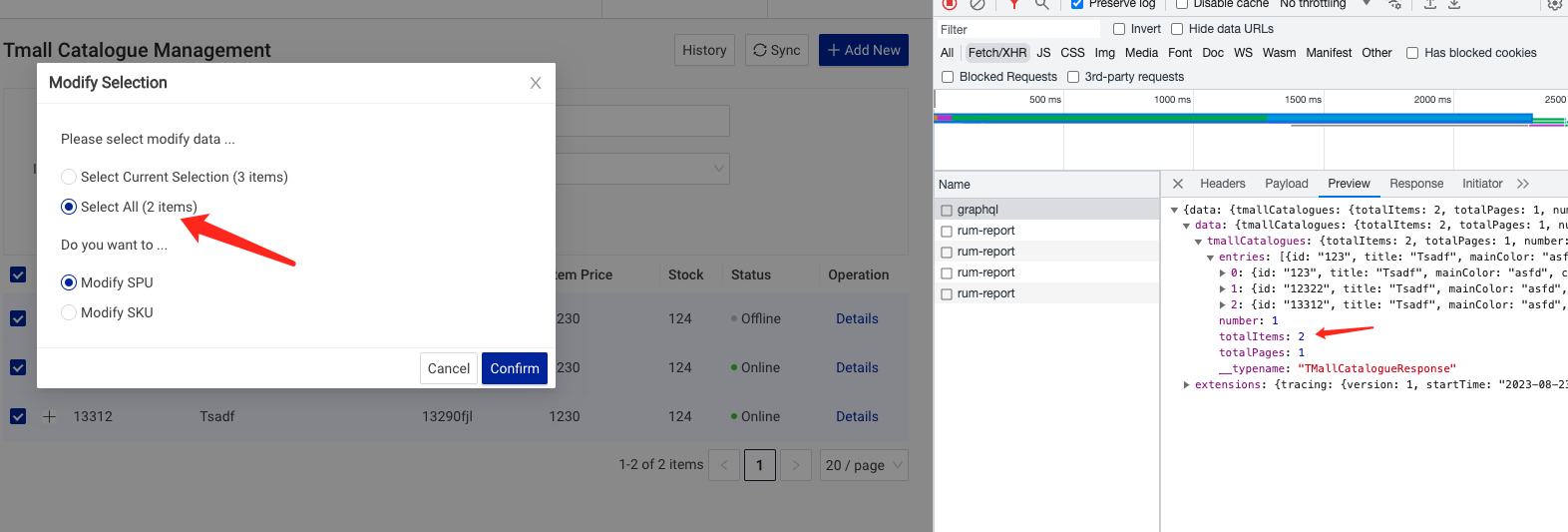Switch to the Headers tab

click(x=1223, y=184)
